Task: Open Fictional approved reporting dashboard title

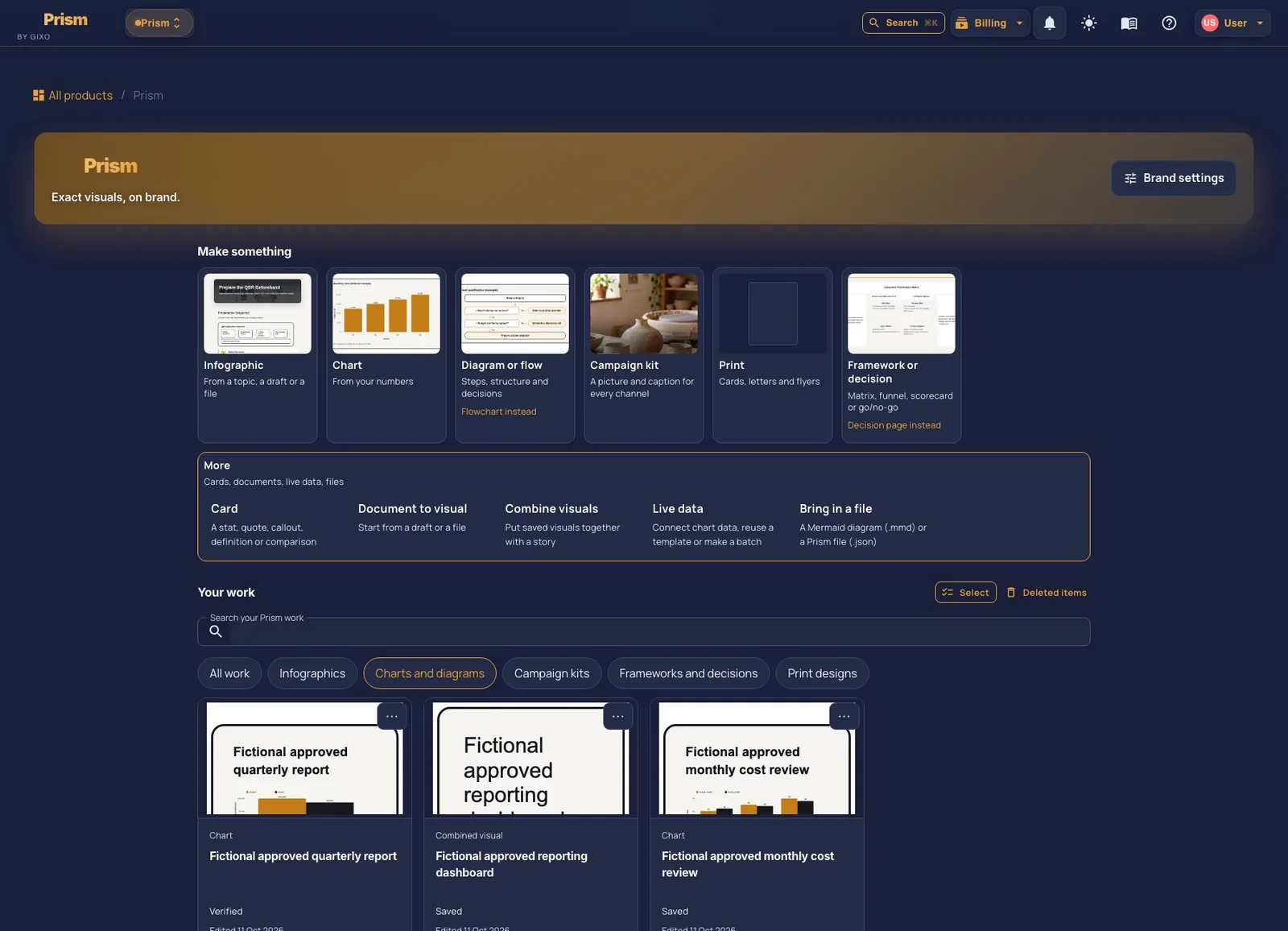Action: 511,864
